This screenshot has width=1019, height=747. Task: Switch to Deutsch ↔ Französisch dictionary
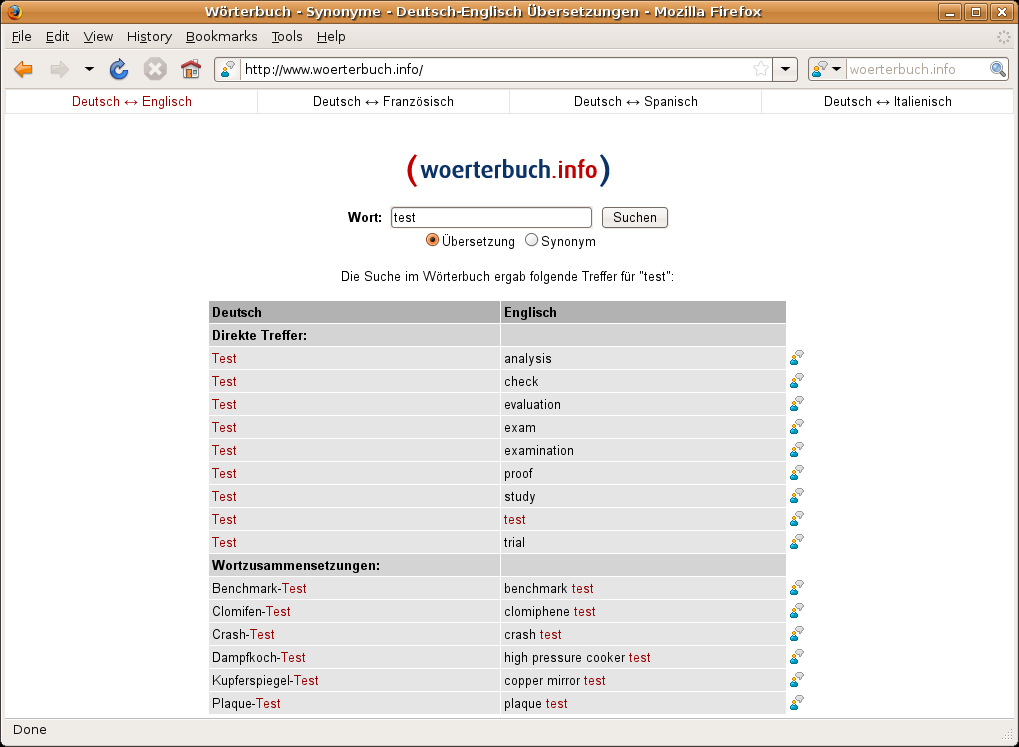[x=383, y=101]
